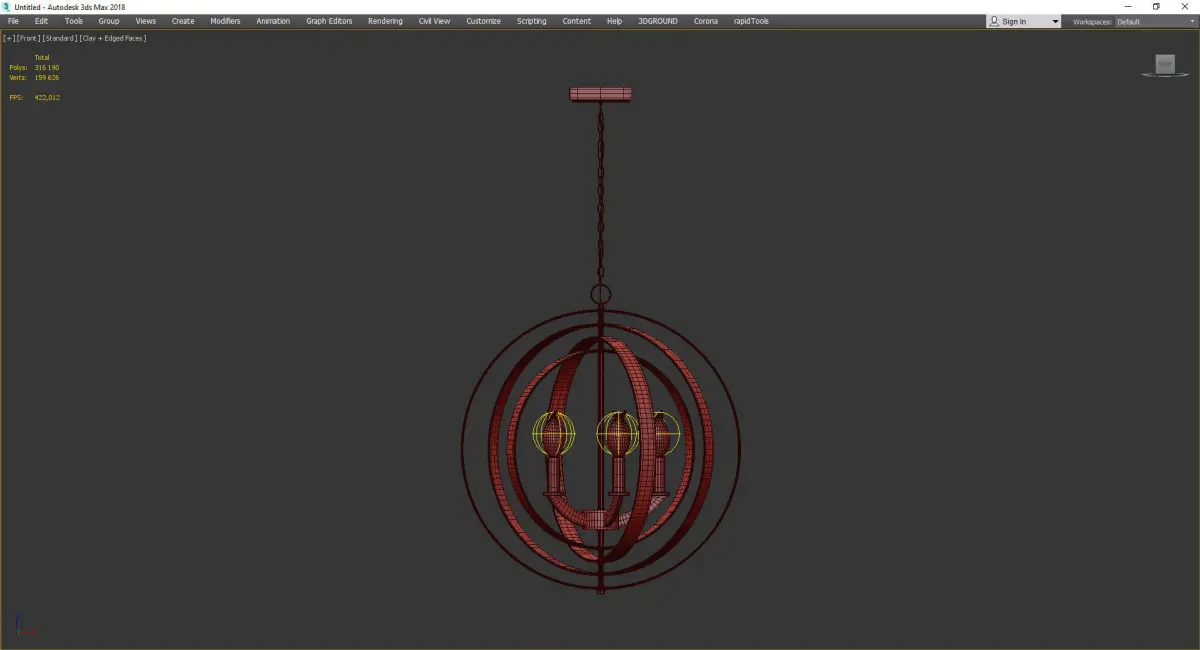Open the Edit menu

41,21
